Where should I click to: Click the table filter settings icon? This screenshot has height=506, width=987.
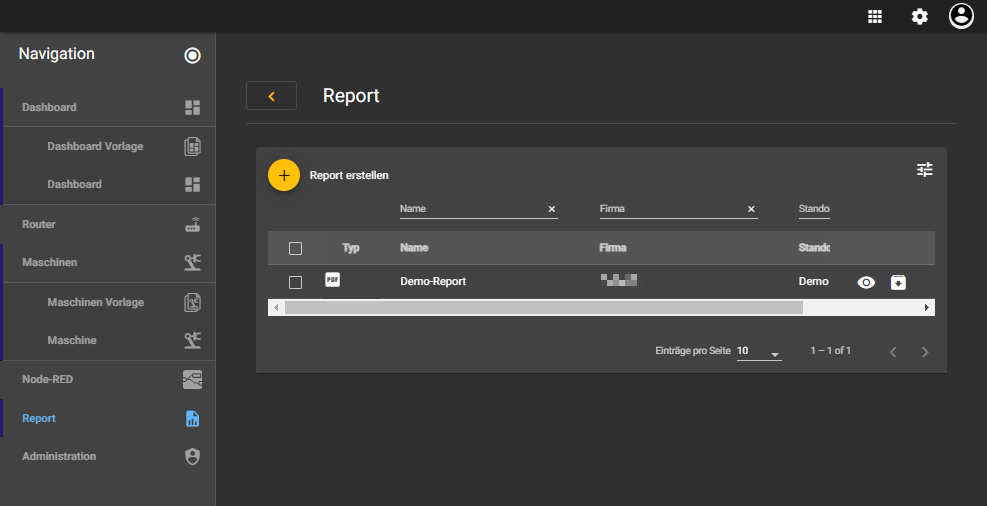[x=925, y=170]
